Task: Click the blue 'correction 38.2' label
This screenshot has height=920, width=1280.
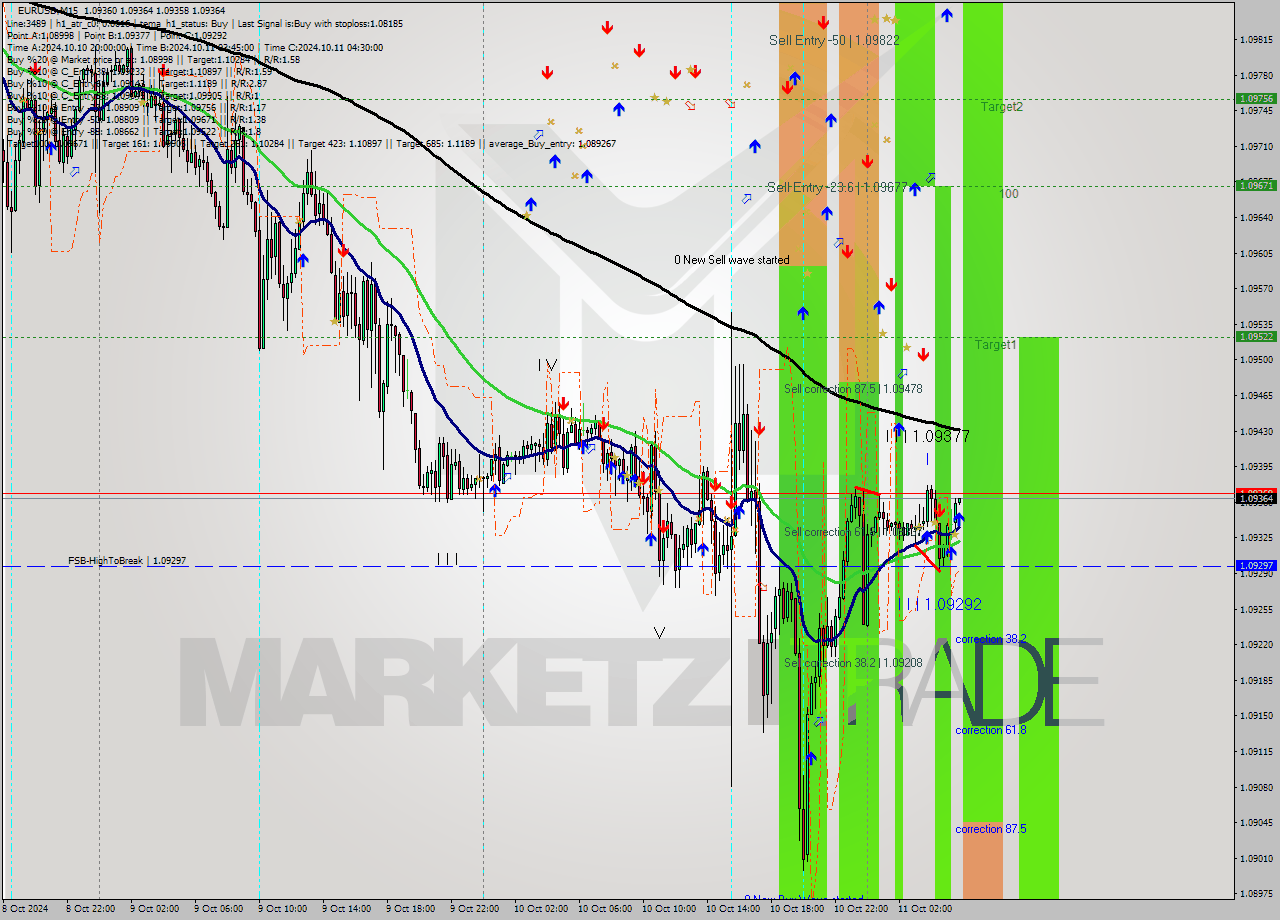Action: pyautogui.click(x=990, y=639)
